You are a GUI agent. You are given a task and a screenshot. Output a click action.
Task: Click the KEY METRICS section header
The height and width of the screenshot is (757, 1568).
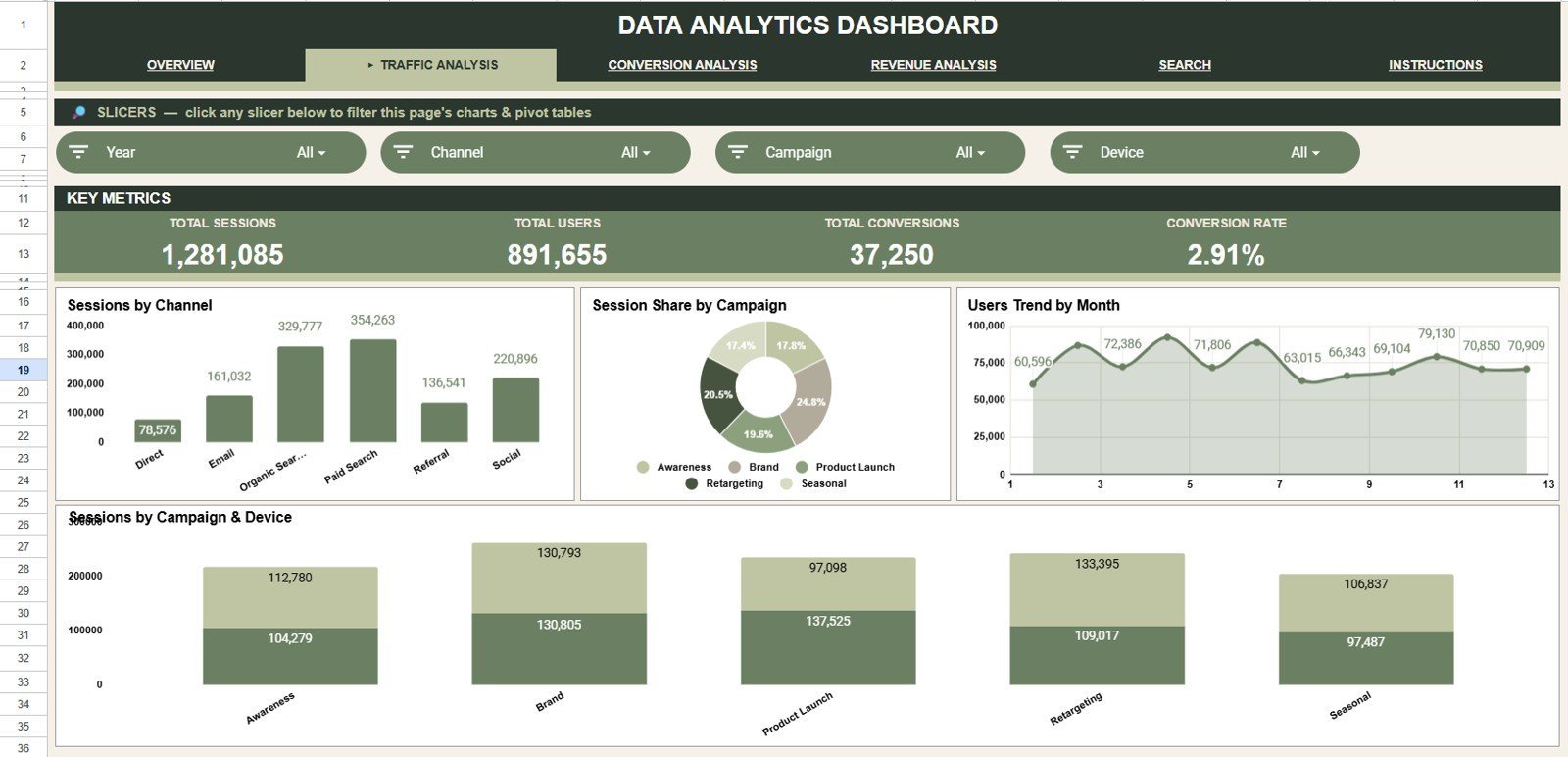pyautogui.click(x=119, y=198)
